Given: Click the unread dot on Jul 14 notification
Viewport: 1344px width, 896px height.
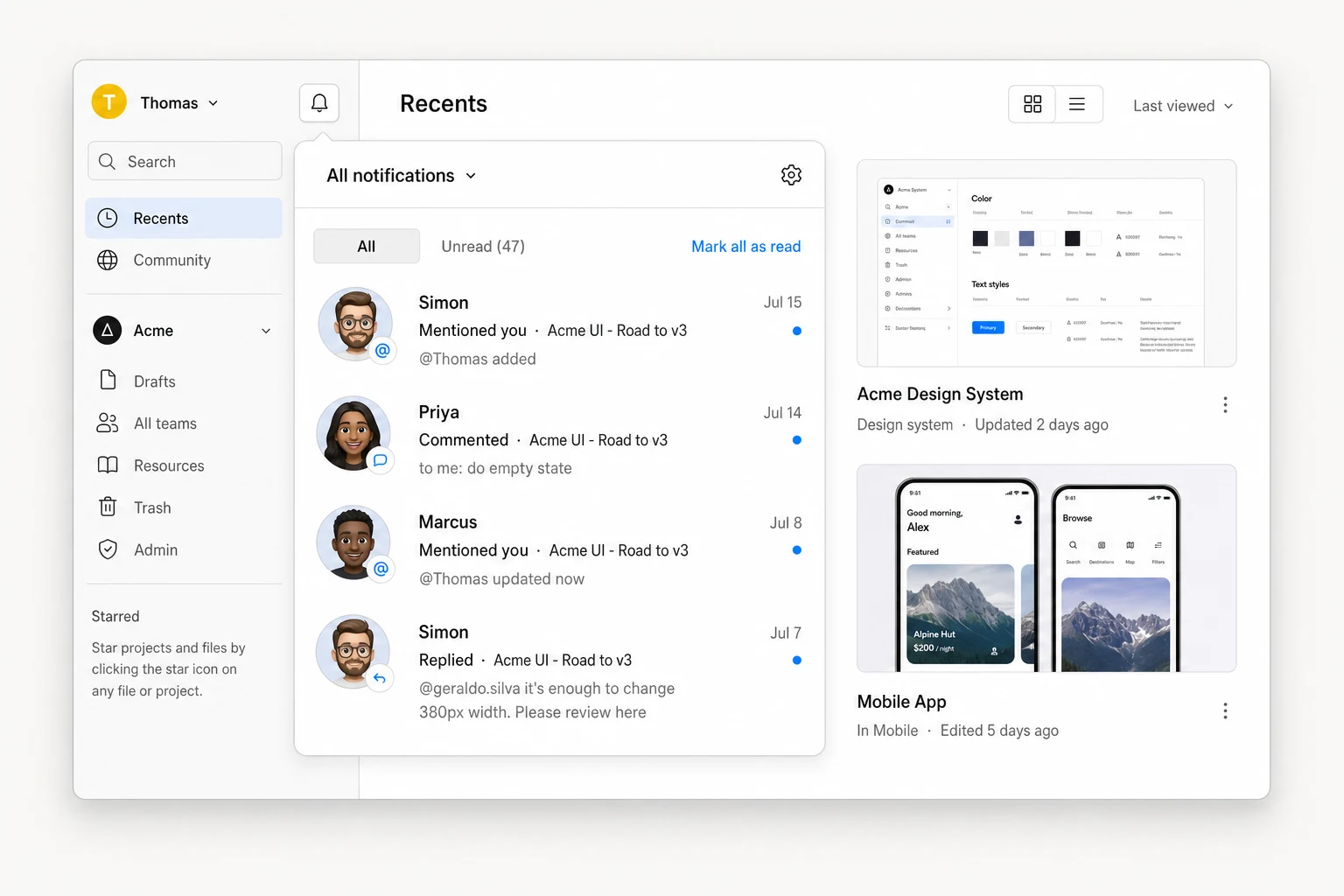Looking at the screenshot, I should pyautogui.click(x=797, y=440).
